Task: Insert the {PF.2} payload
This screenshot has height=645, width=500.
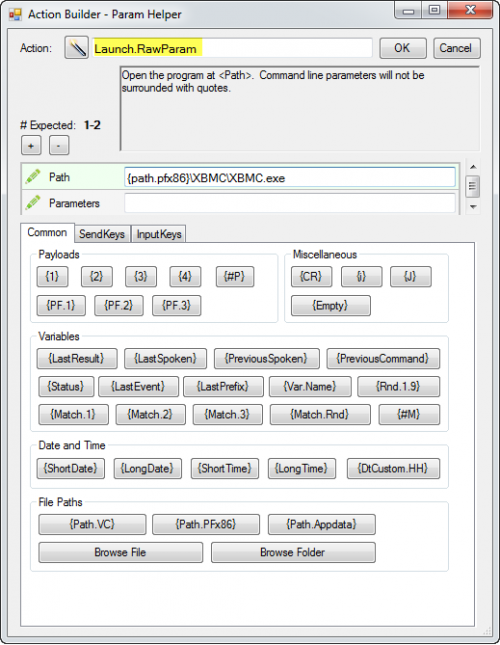Action: click(x=119, y=306)
